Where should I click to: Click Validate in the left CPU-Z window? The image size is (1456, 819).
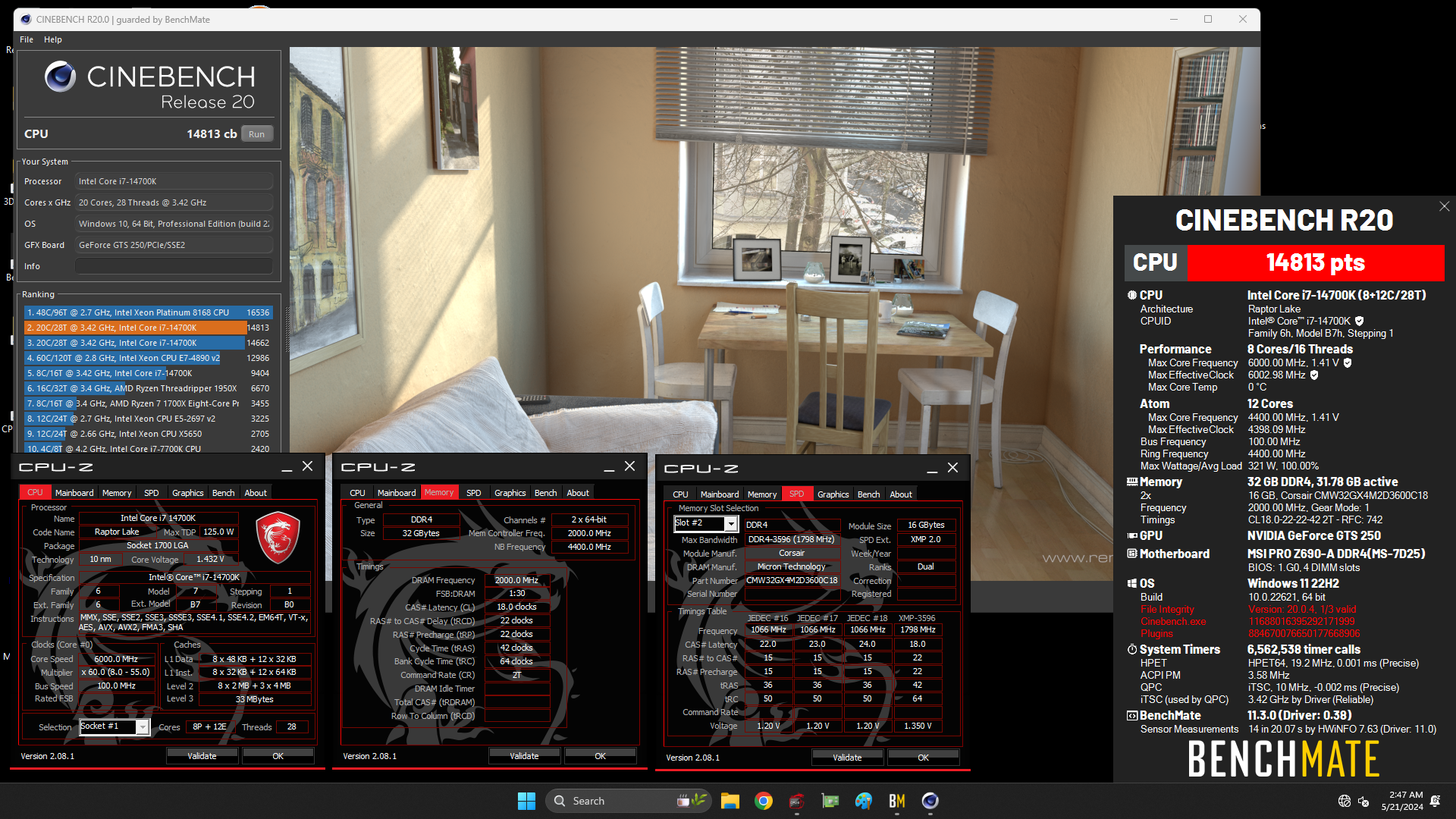pyautogui.click(x=202, y=756)
